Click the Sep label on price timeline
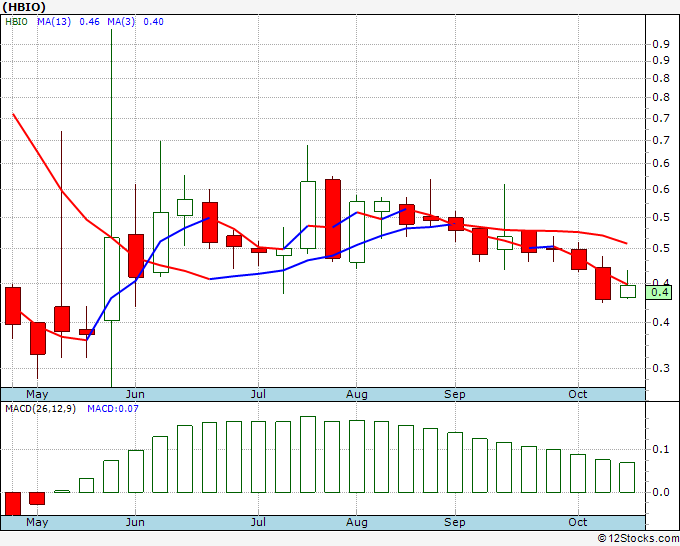The height and width of the screenshot is (546, 680). pyautogui.click(x=454, y=394)
